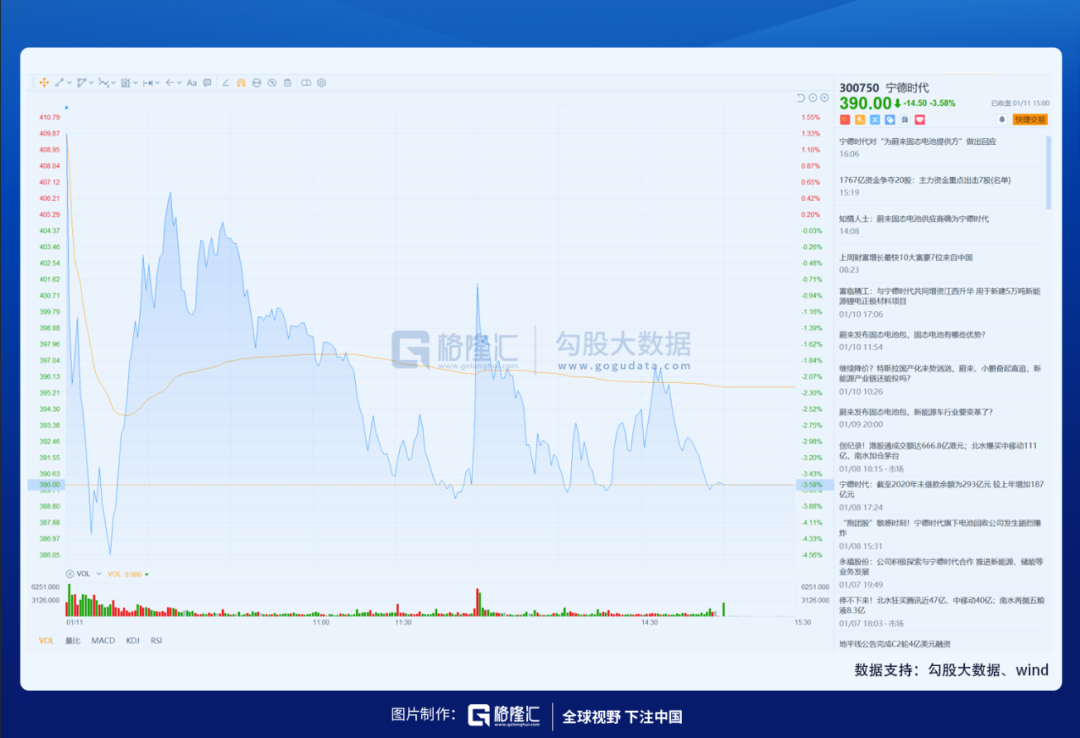Click the toolbar drag handle grip
This screenshot has height=738, width=1080.
[32, 83]
